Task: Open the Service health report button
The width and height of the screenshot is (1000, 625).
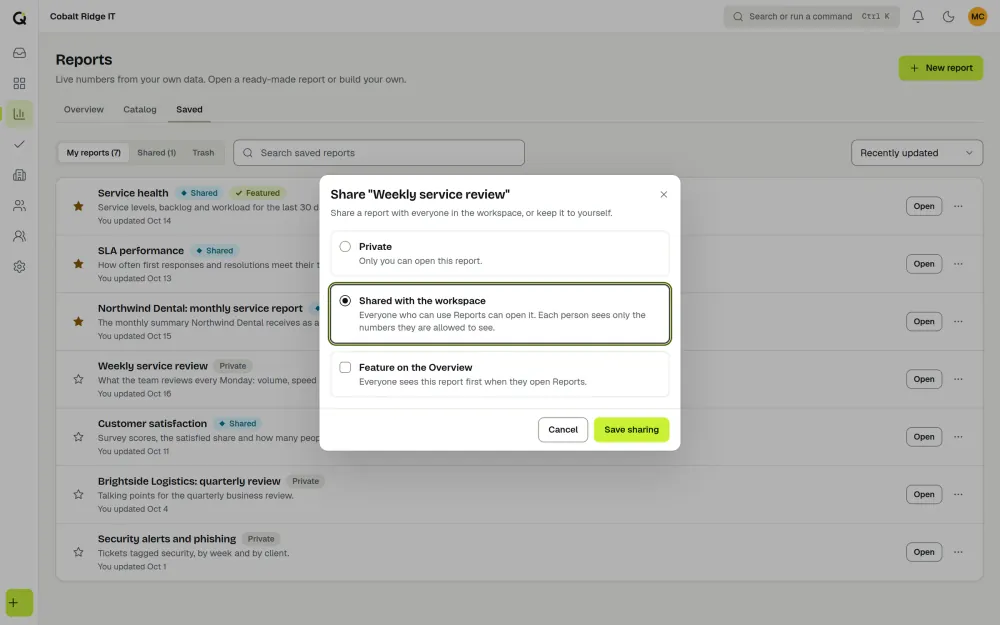Action: tap(923, 206)
